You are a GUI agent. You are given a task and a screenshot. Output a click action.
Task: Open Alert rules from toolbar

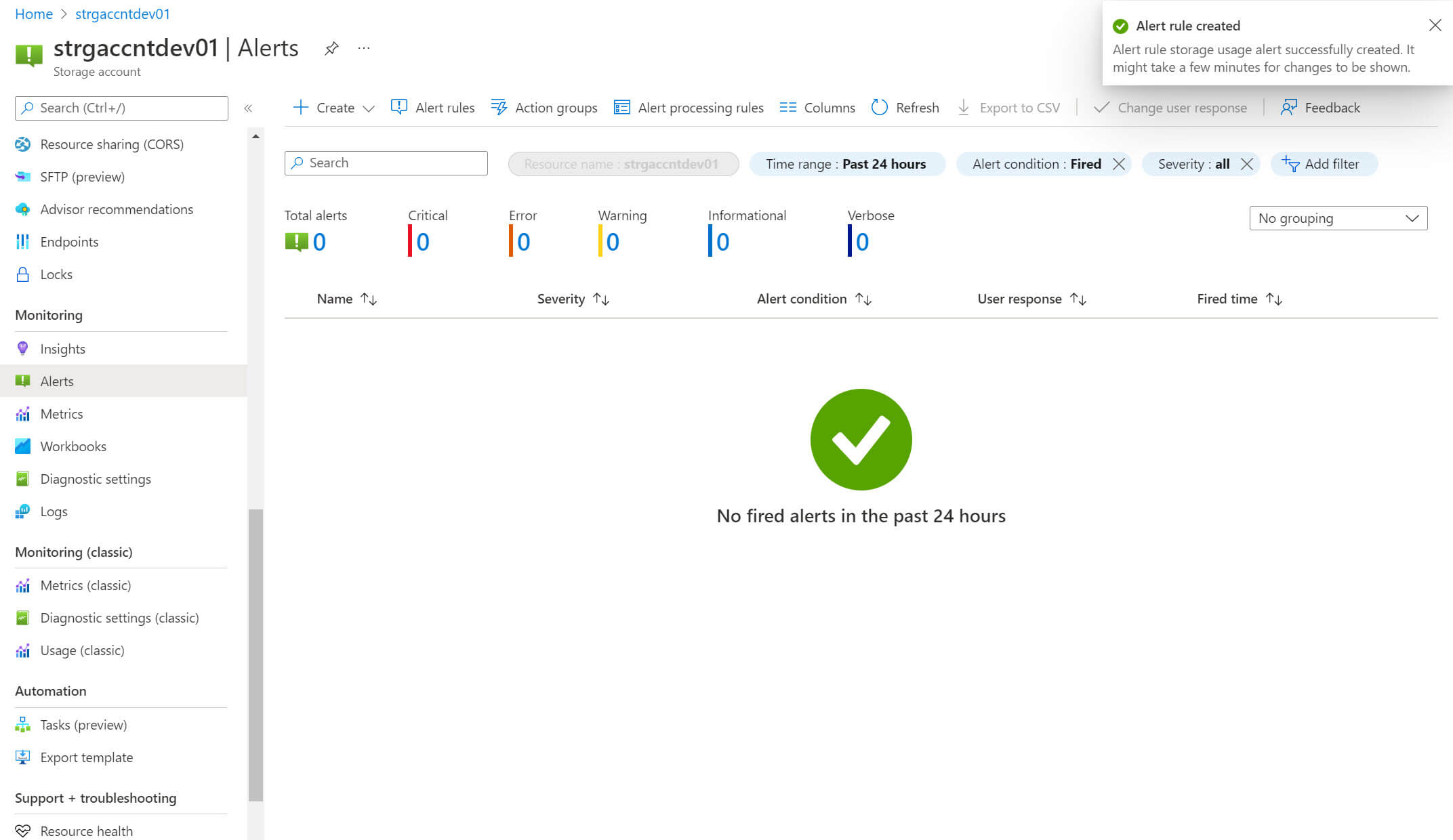(x=432, y=108)
